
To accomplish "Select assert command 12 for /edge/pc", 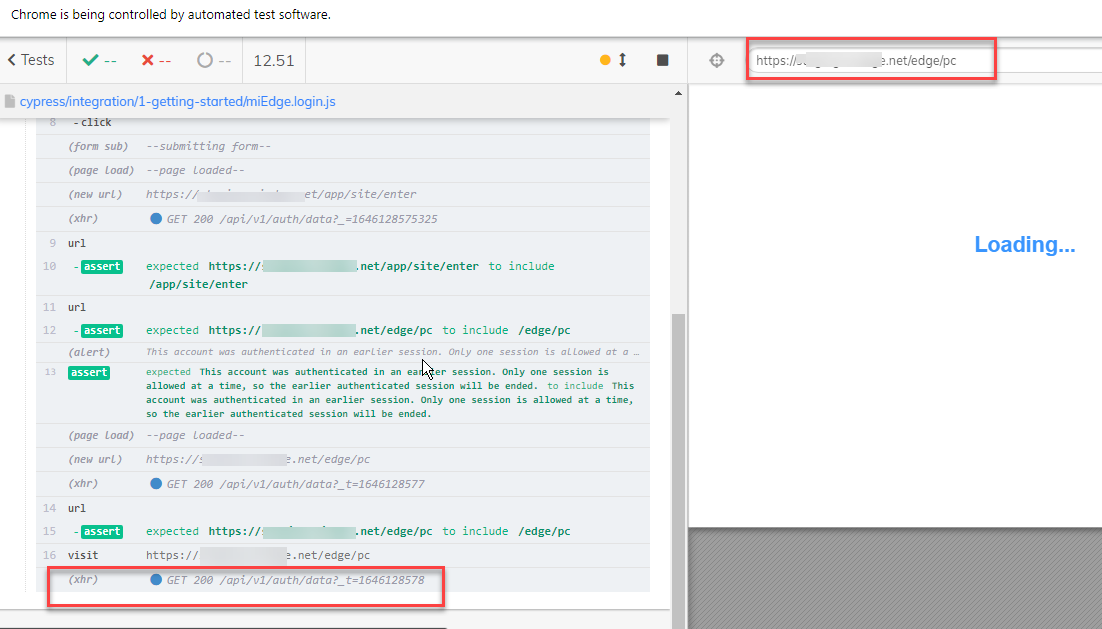I will 343,330.
